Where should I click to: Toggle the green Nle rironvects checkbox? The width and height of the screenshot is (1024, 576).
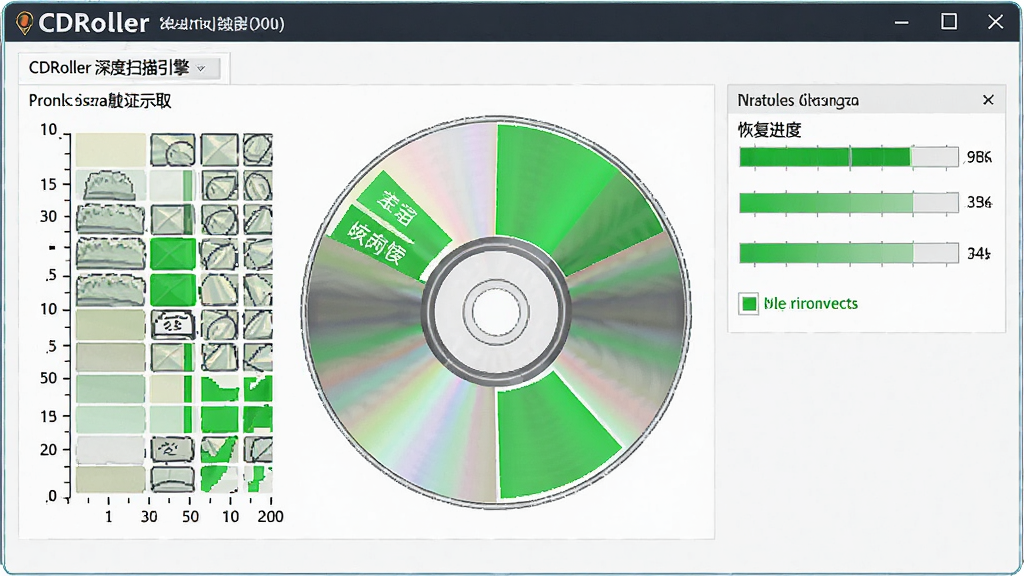click(749, 304)
